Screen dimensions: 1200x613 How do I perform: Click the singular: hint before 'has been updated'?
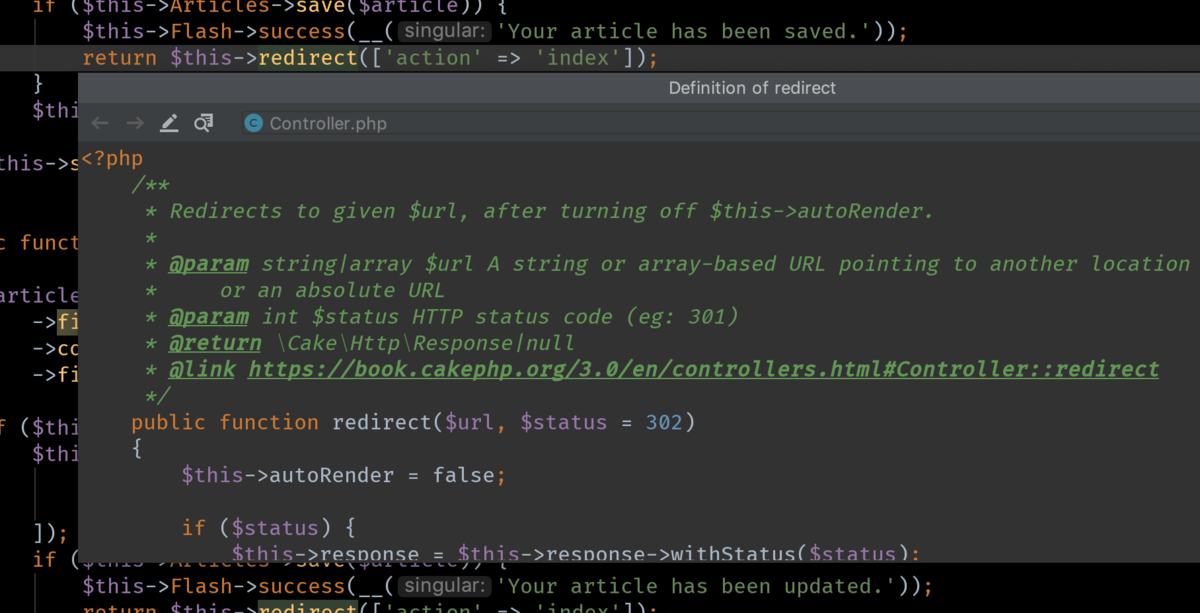pyautogui.click(x=444, y=586)
